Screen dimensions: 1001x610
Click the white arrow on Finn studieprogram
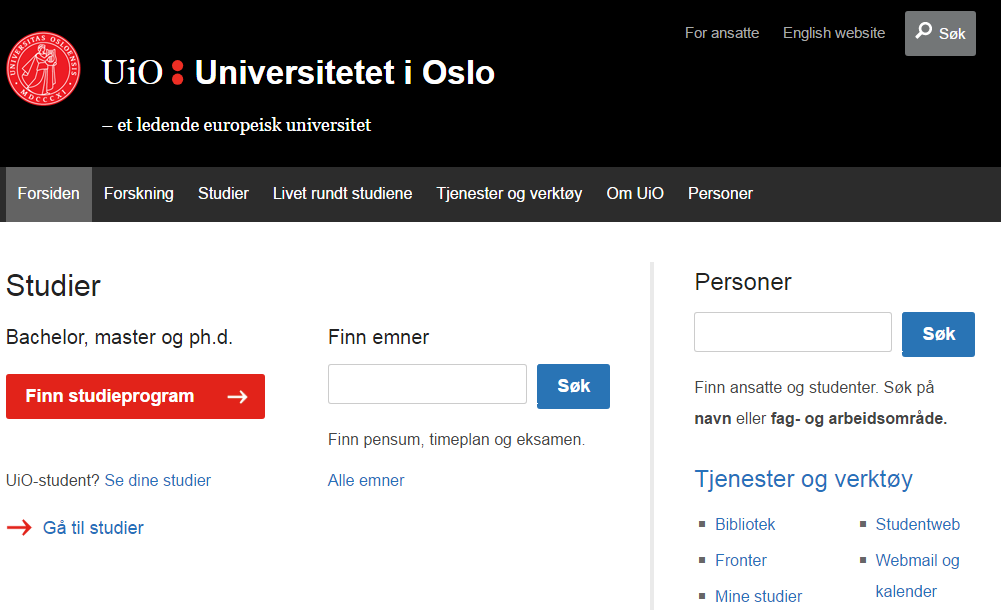coord(237,397)
